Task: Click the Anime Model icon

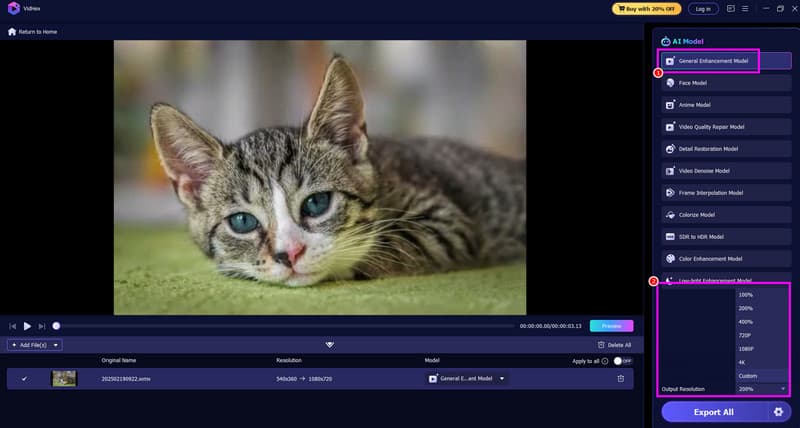Action: coord(670,105)
